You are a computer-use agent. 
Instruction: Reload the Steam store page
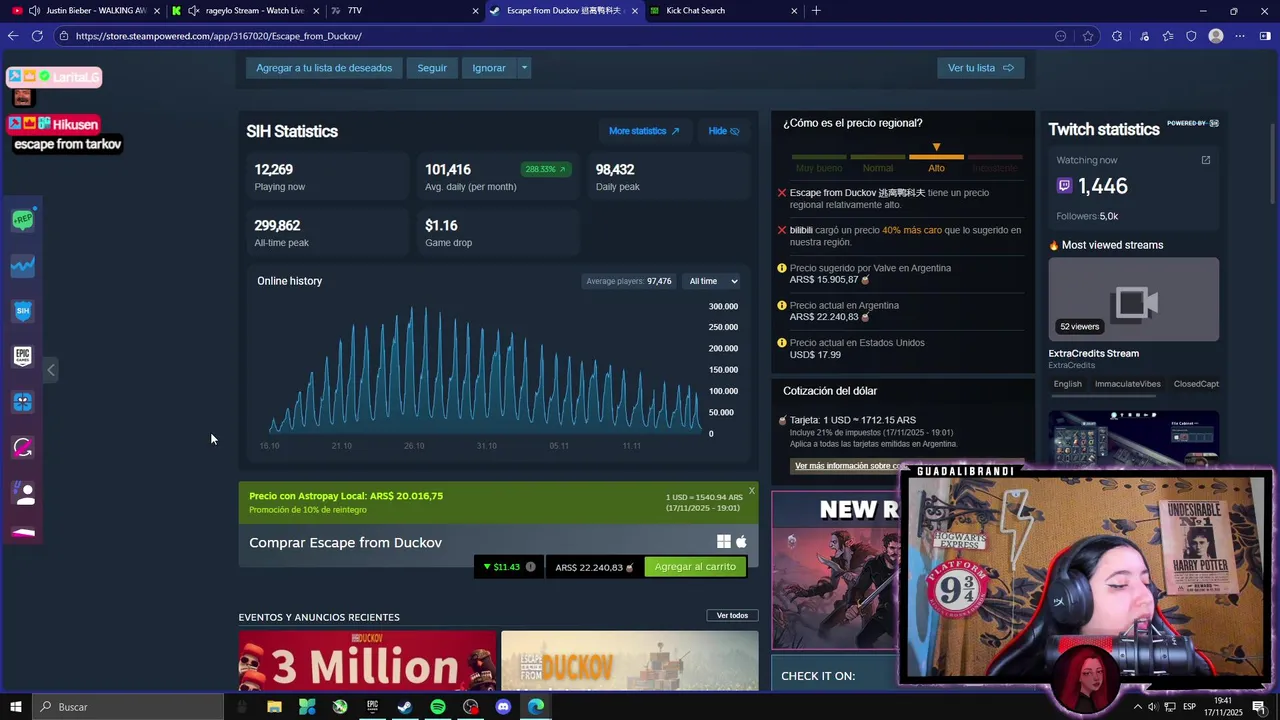coord(37,36)
